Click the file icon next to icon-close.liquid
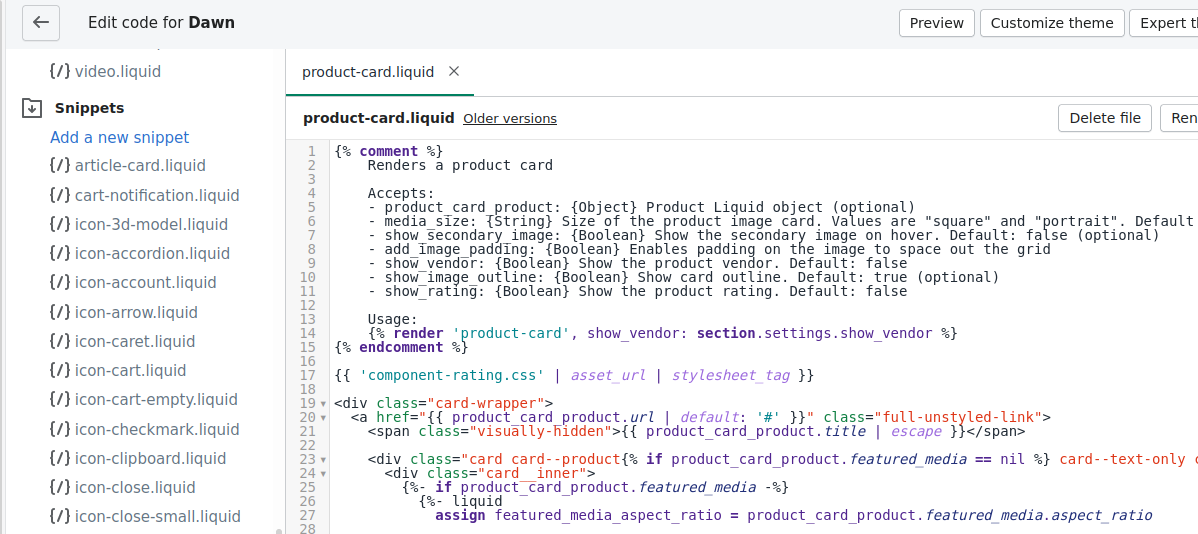This screenshot has width=1198, height=534. pos(60,488)
